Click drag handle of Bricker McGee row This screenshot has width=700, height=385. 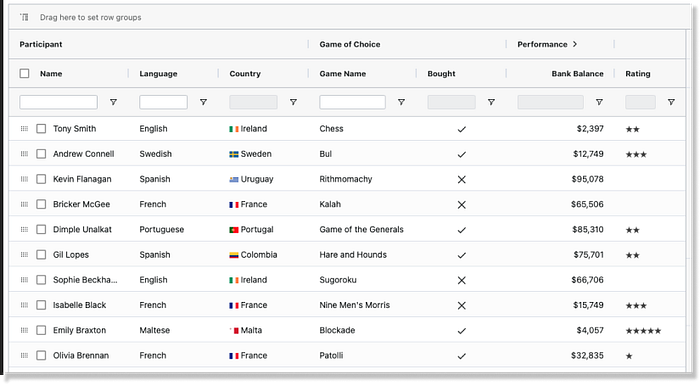click(24, 205)
